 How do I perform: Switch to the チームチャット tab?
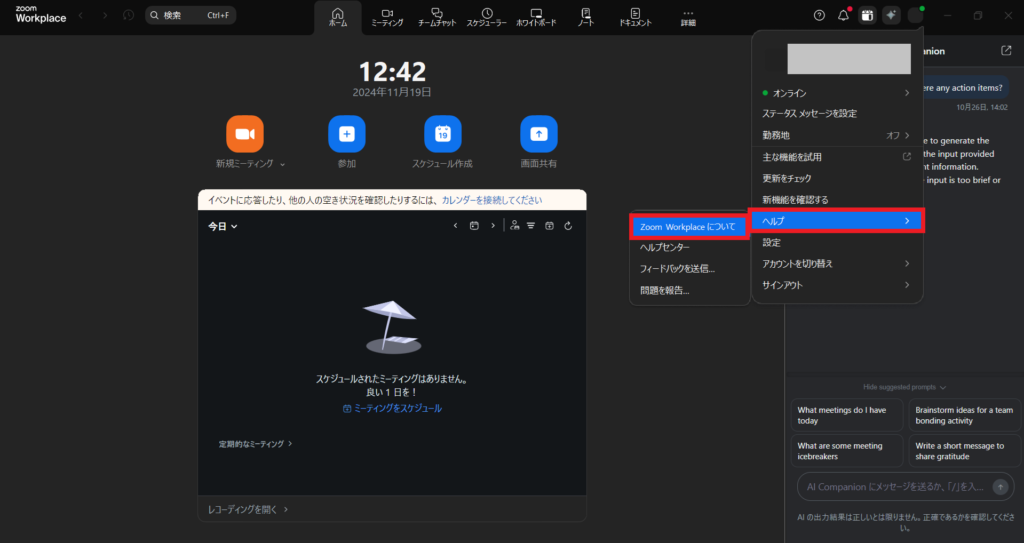(436, 17)
